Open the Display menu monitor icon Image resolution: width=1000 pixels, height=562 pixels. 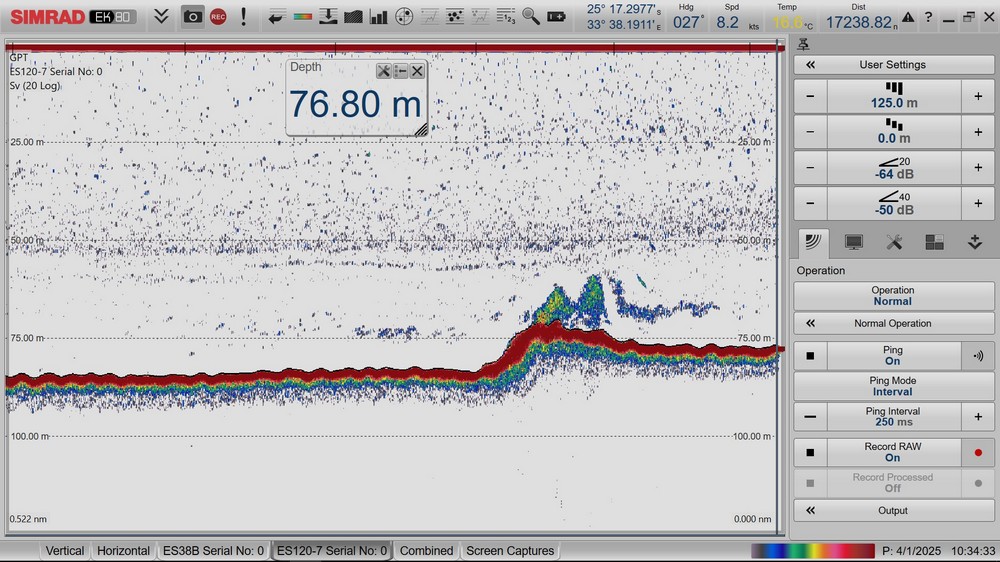click(x=853, y=242)
